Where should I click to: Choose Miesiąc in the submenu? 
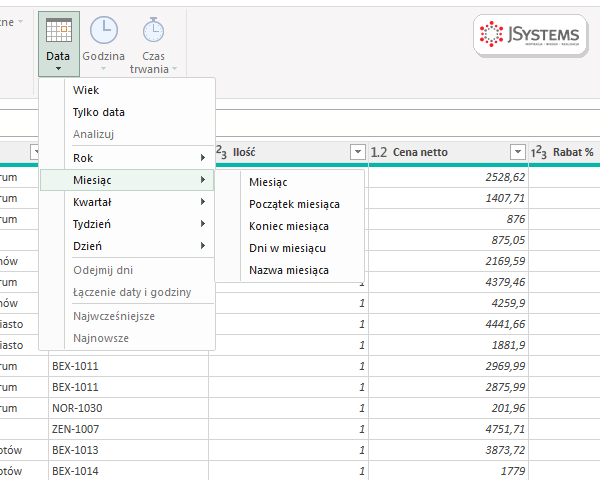coord(290,182)
